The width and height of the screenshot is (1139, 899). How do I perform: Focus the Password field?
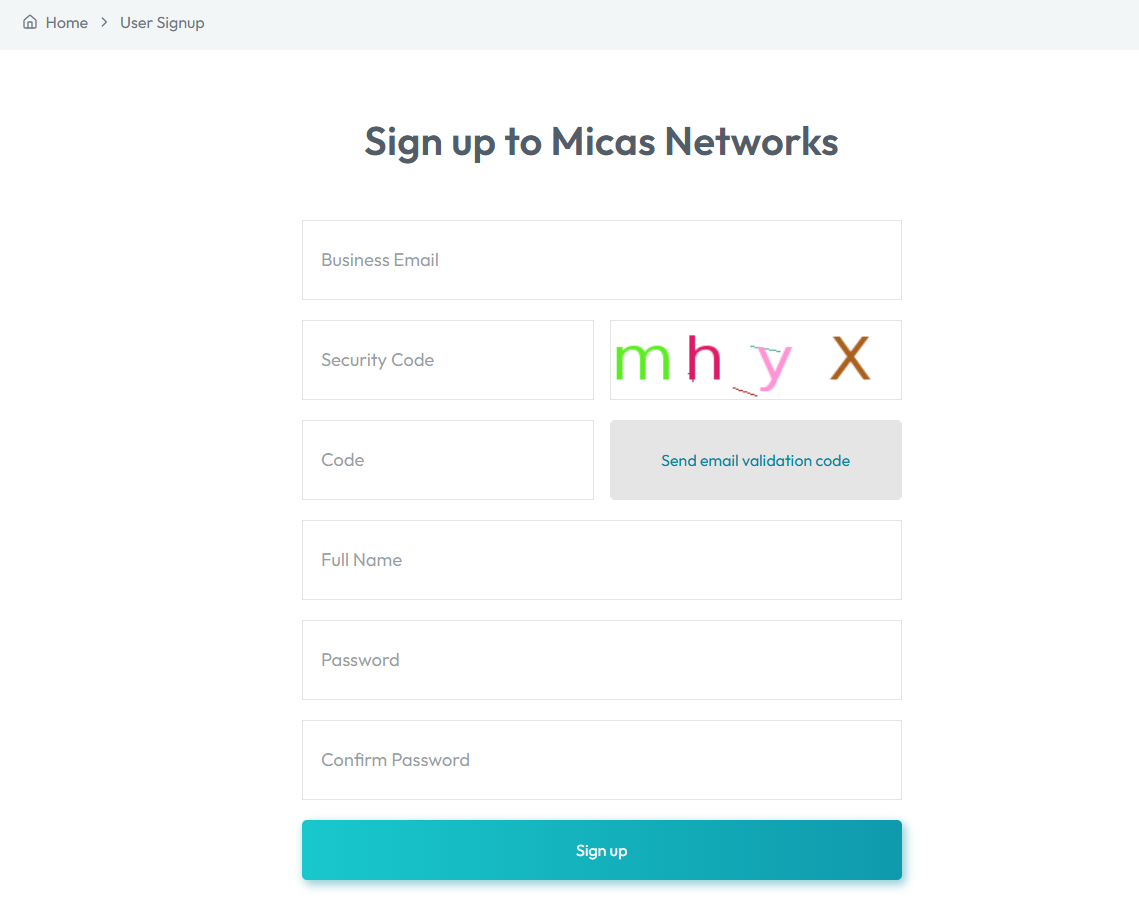(x=601, y=660)
